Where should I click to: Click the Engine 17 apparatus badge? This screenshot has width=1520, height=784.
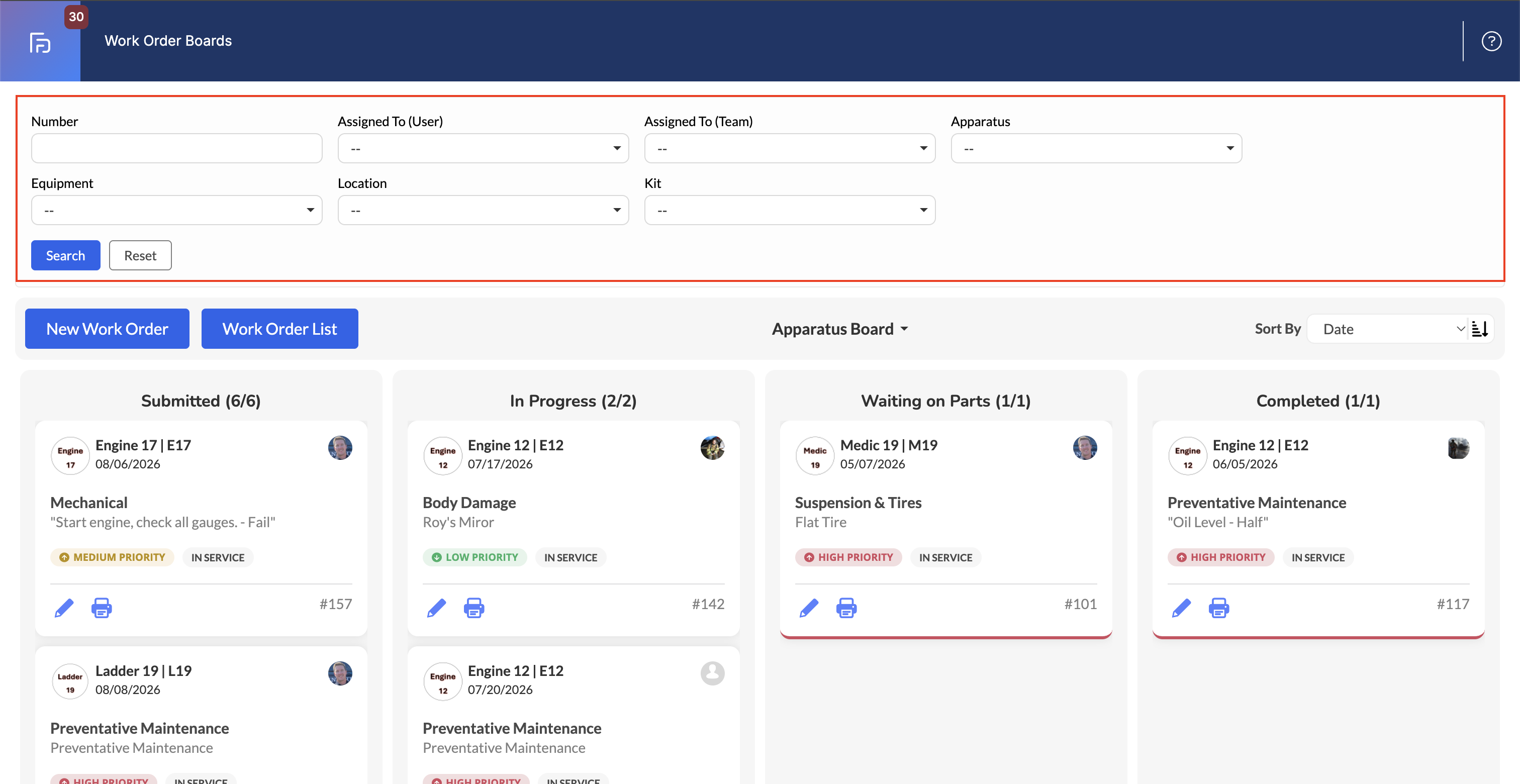click(x=70, y=456)
